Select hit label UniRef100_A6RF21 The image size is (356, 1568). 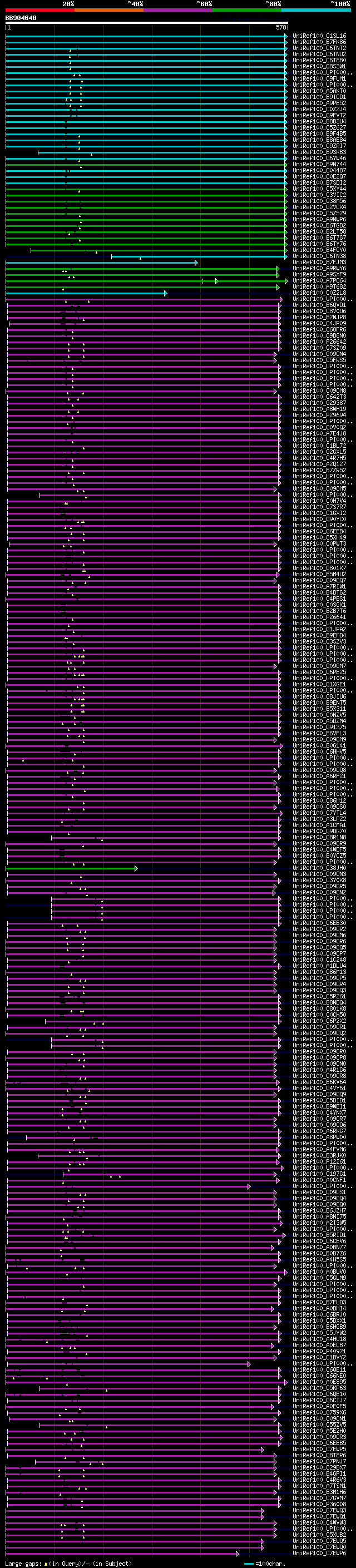pyautogui.click(x=319, y=776)
